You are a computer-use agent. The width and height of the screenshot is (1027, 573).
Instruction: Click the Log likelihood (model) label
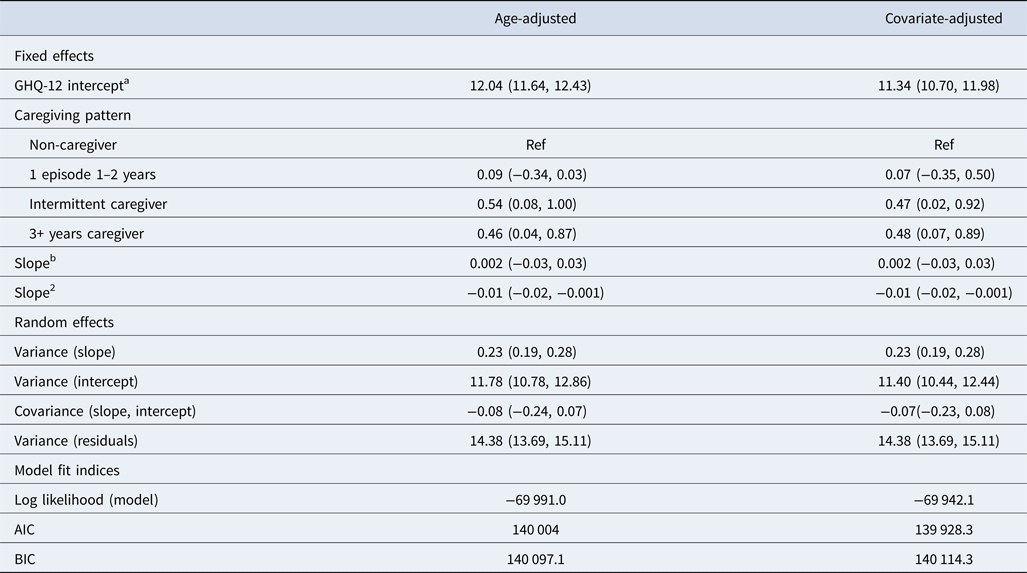click(x=86, y=500)
